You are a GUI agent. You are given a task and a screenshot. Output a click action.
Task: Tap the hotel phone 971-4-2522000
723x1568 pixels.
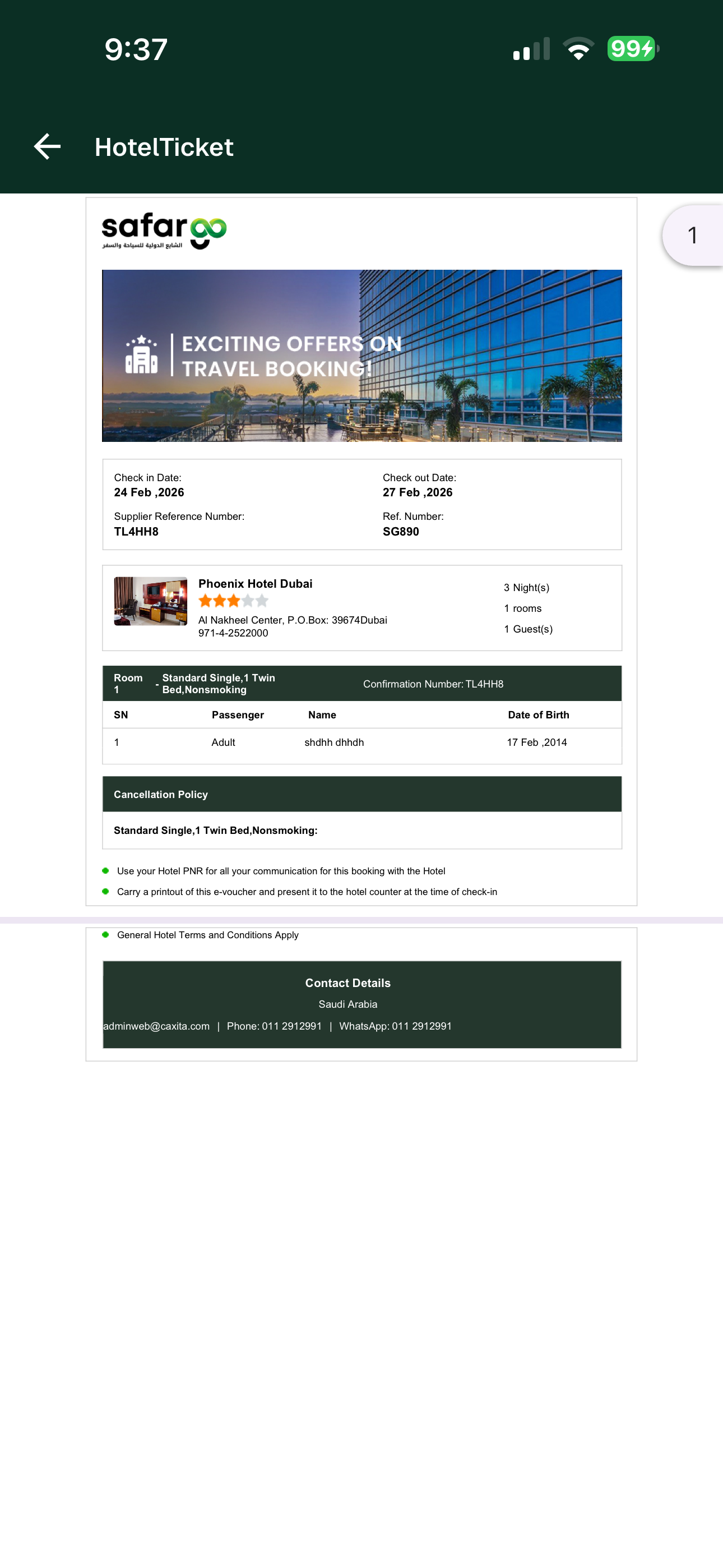pyautogui.click(x=233, y=633)
